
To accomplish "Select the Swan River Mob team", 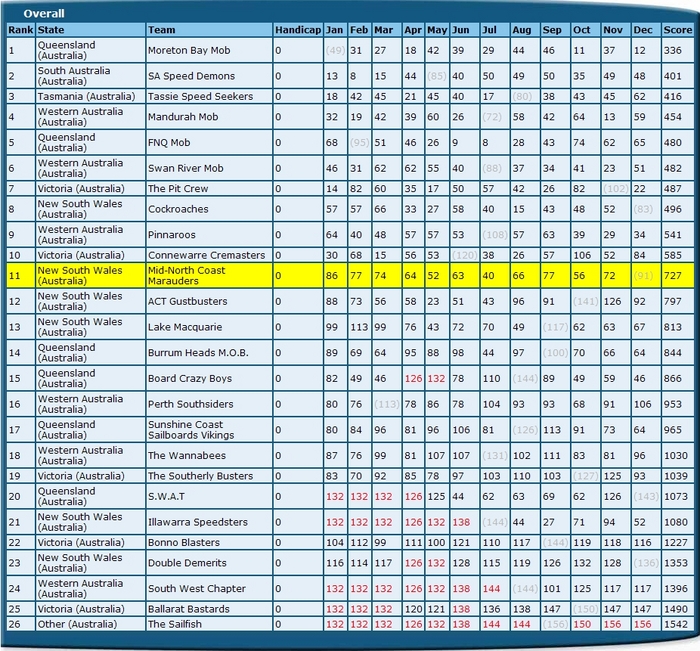I will (x=186, y=168).
